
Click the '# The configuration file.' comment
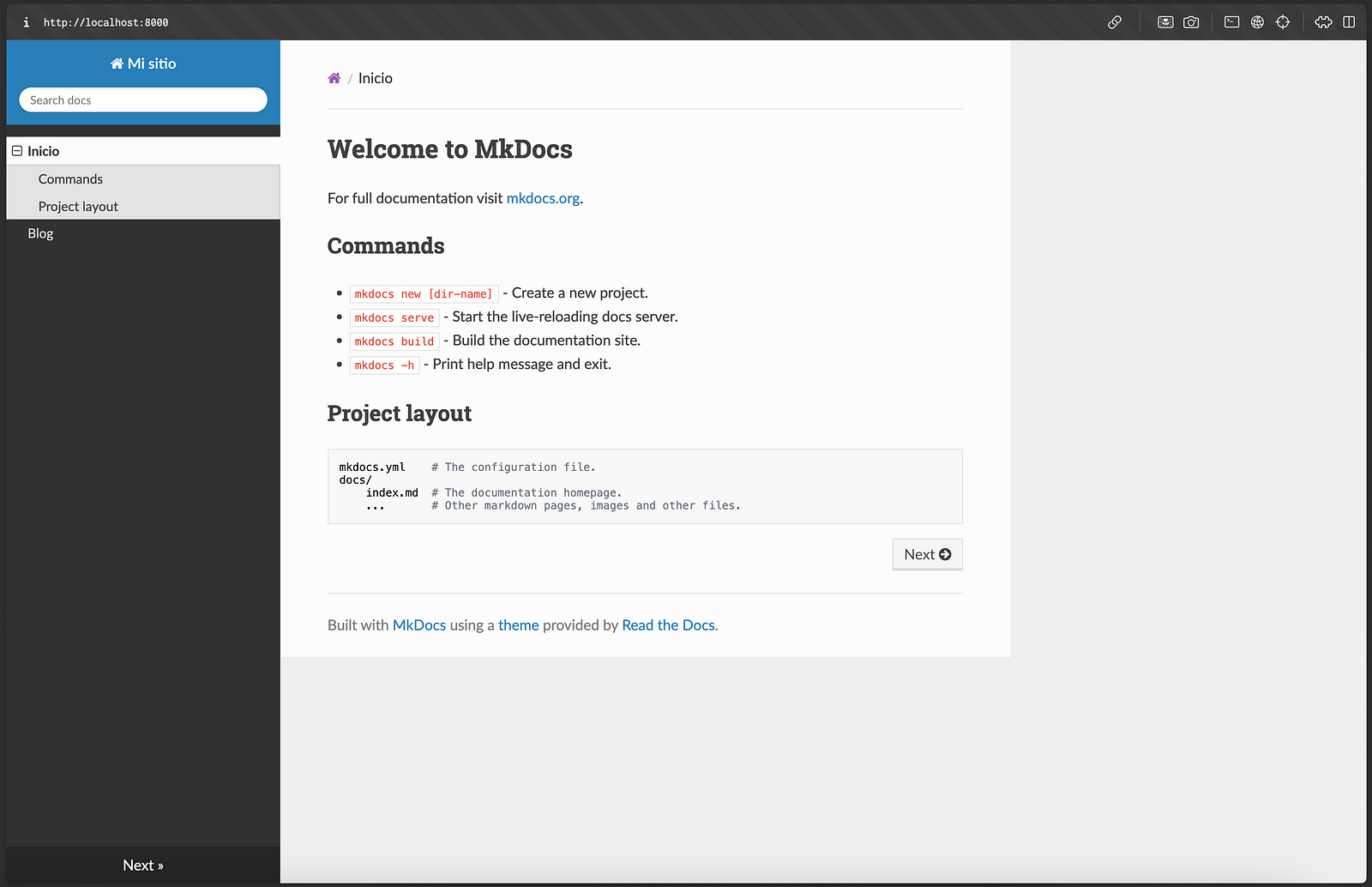point(514,468)
